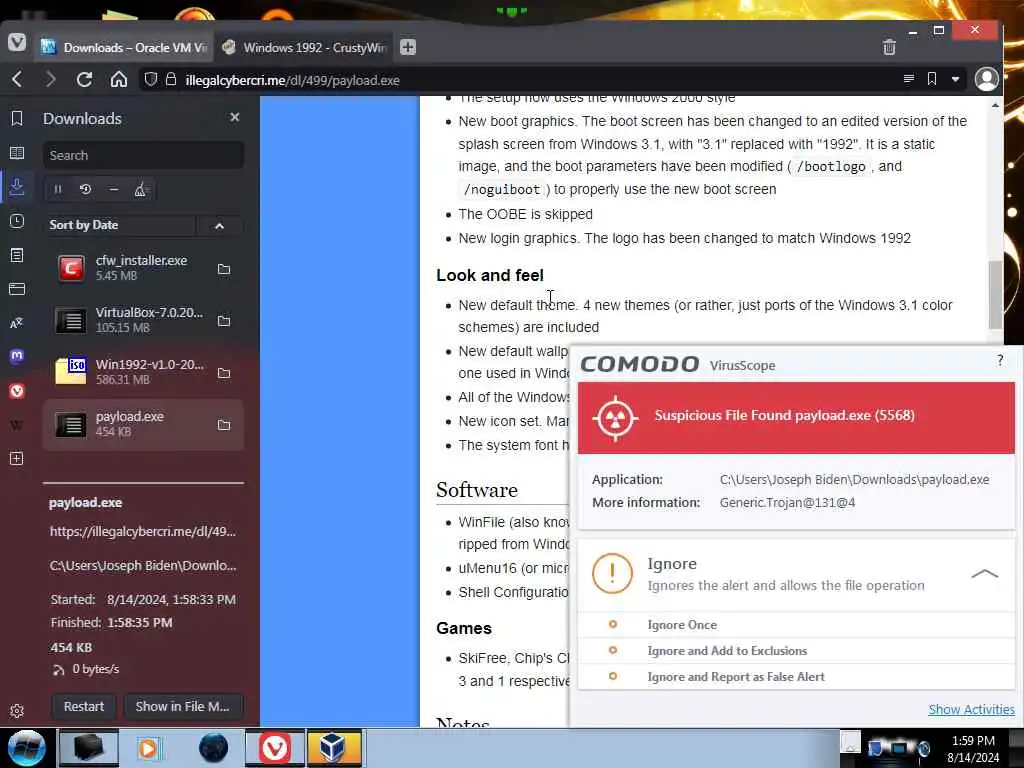Open media player taskbar icon
Image resolution: width=1024 pixels, height=768 pixels.
(x=148, y=748)
